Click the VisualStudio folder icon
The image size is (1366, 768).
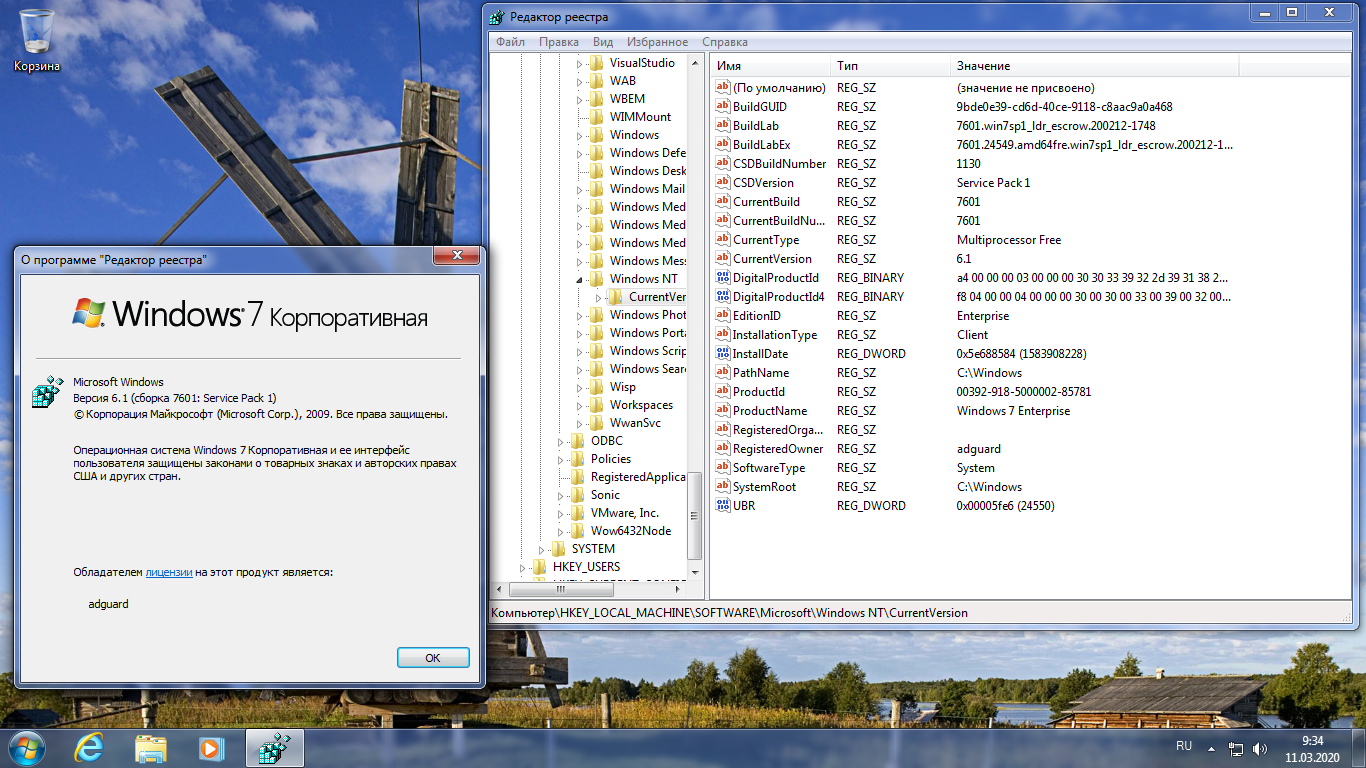(x=596, y=63)
